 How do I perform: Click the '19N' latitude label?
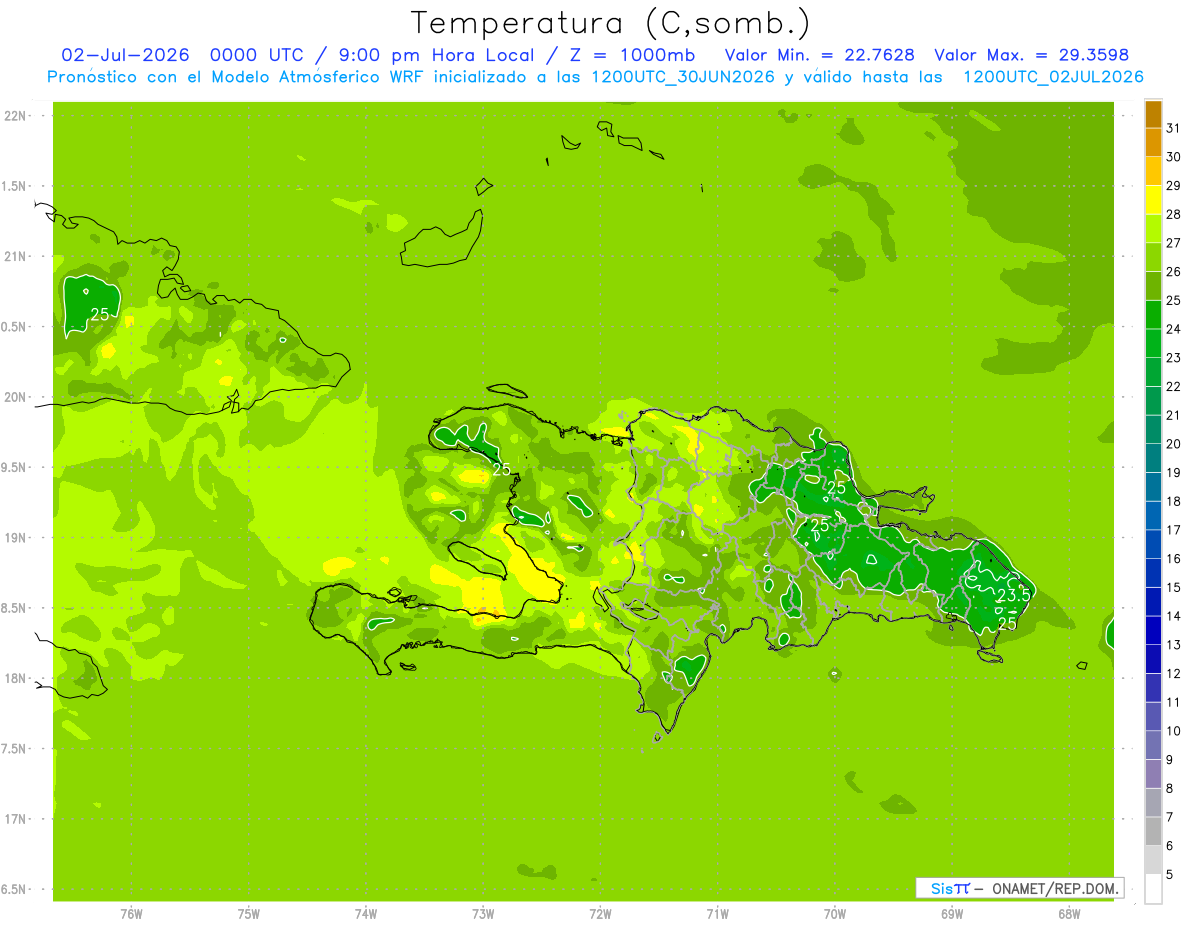15,538
